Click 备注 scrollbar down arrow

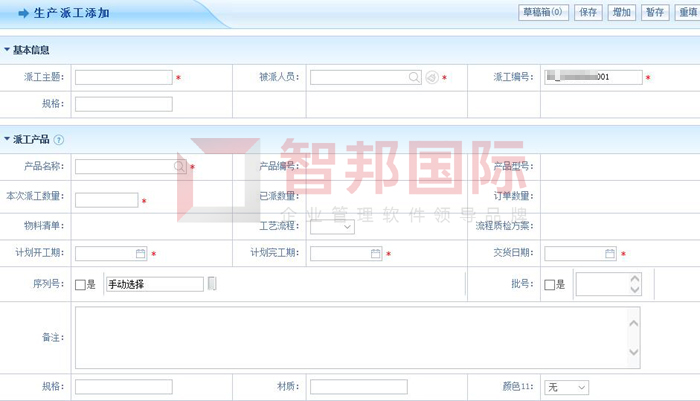633,352
